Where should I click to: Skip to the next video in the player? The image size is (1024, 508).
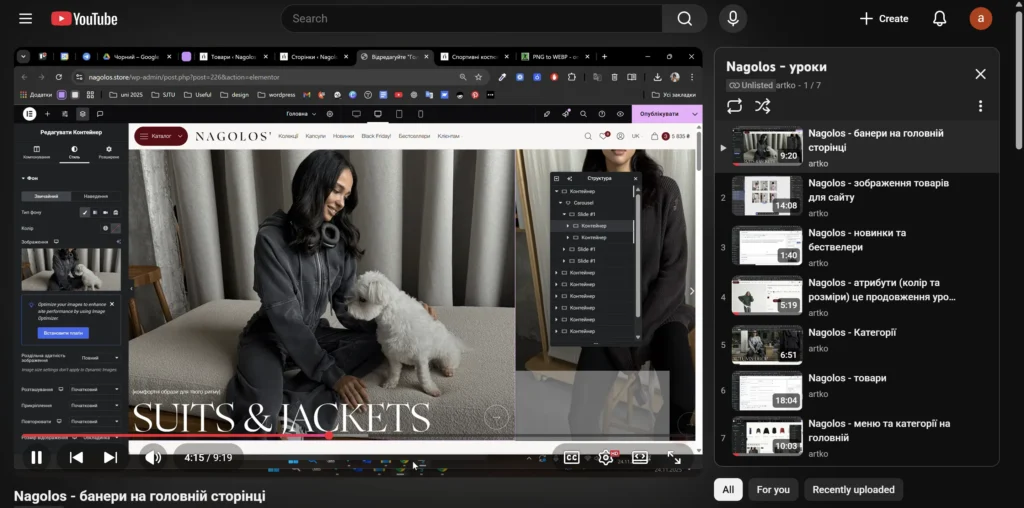[x=110, y=458]
